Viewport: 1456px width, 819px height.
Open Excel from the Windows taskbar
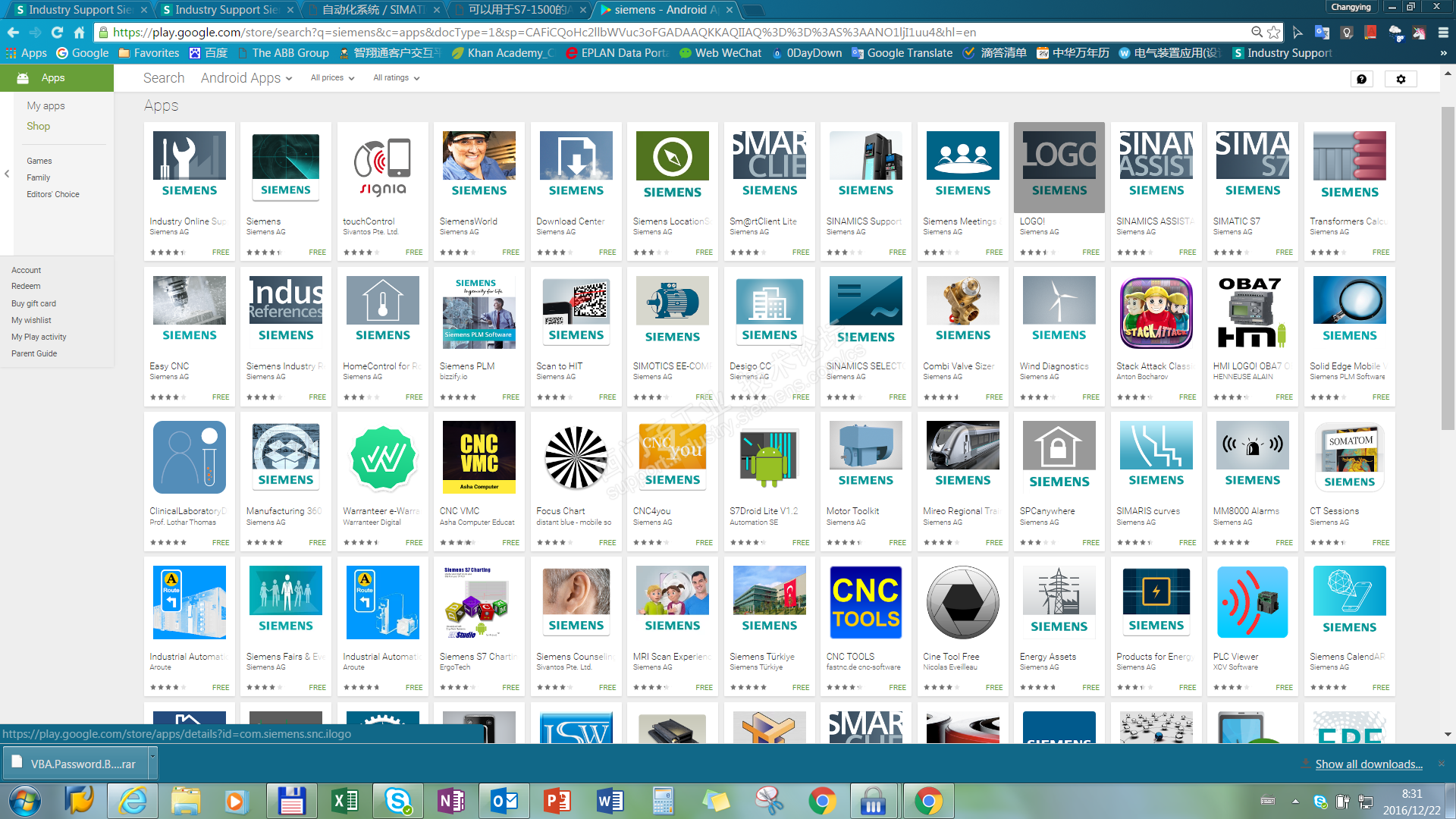pyautogui.click(x=345, y=801)
